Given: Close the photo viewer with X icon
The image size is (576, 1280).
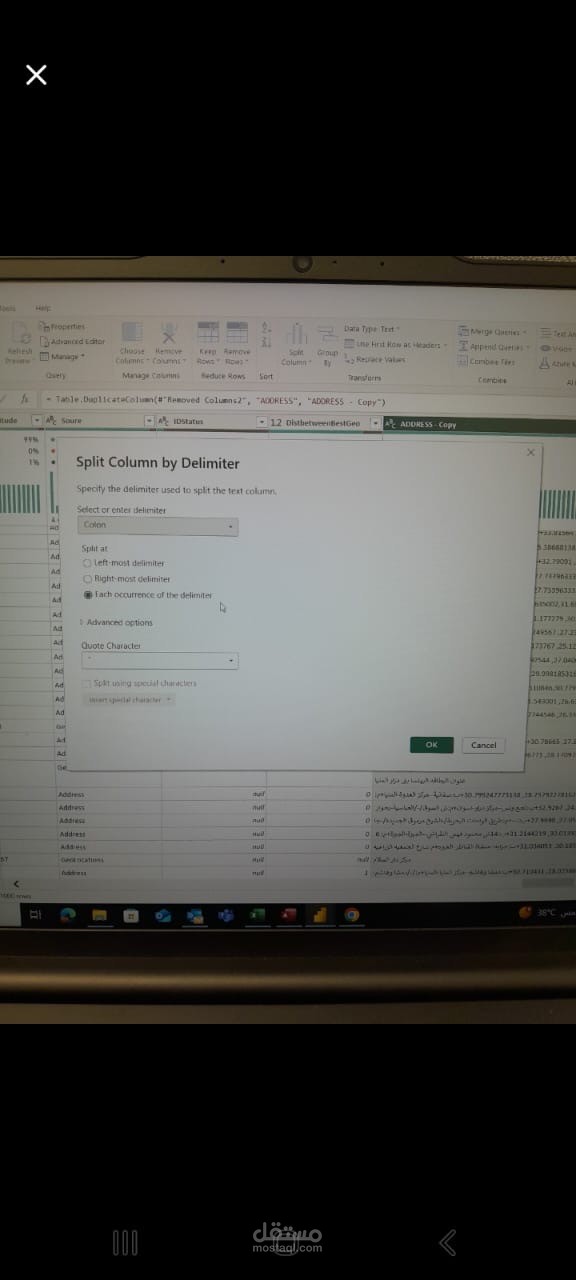Looking at the screenshot, I should tap(36, 75).
